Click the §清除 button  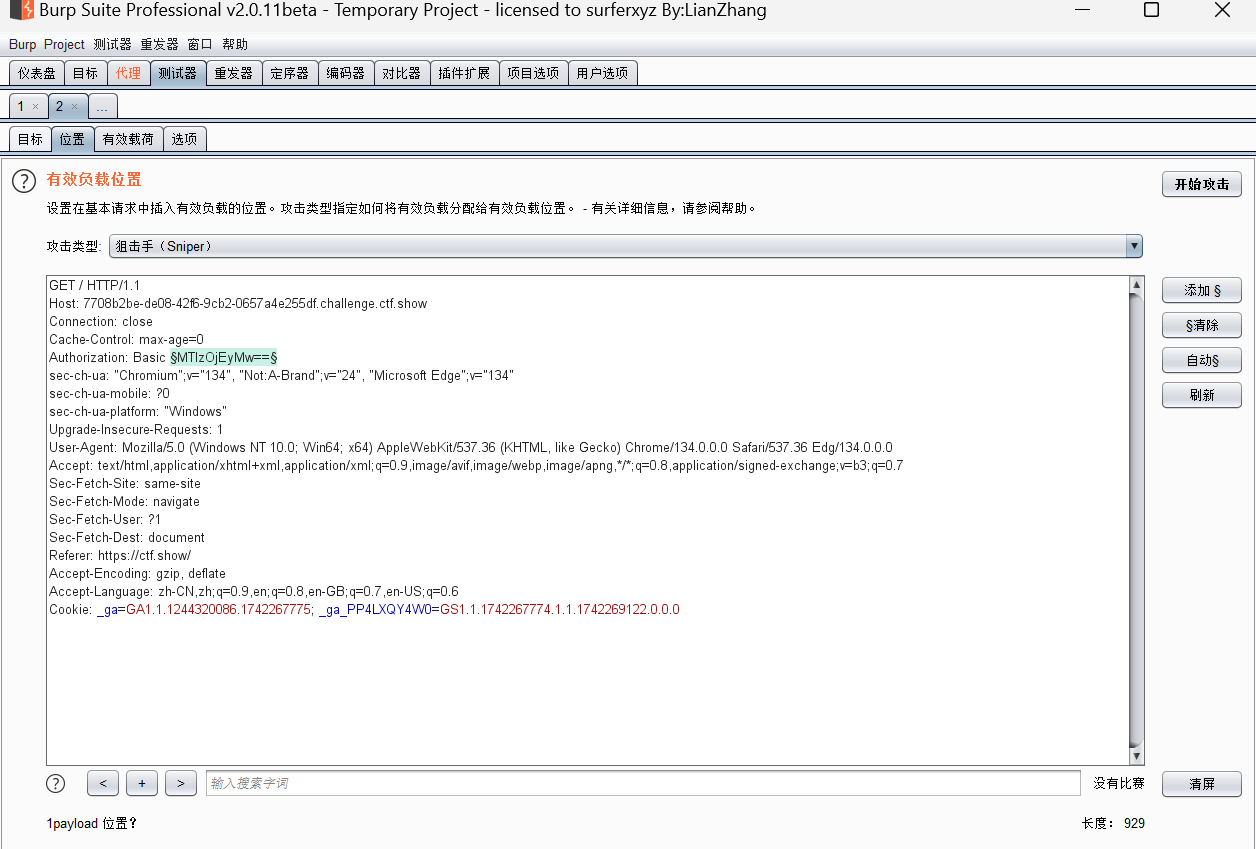pos(1201,325)
